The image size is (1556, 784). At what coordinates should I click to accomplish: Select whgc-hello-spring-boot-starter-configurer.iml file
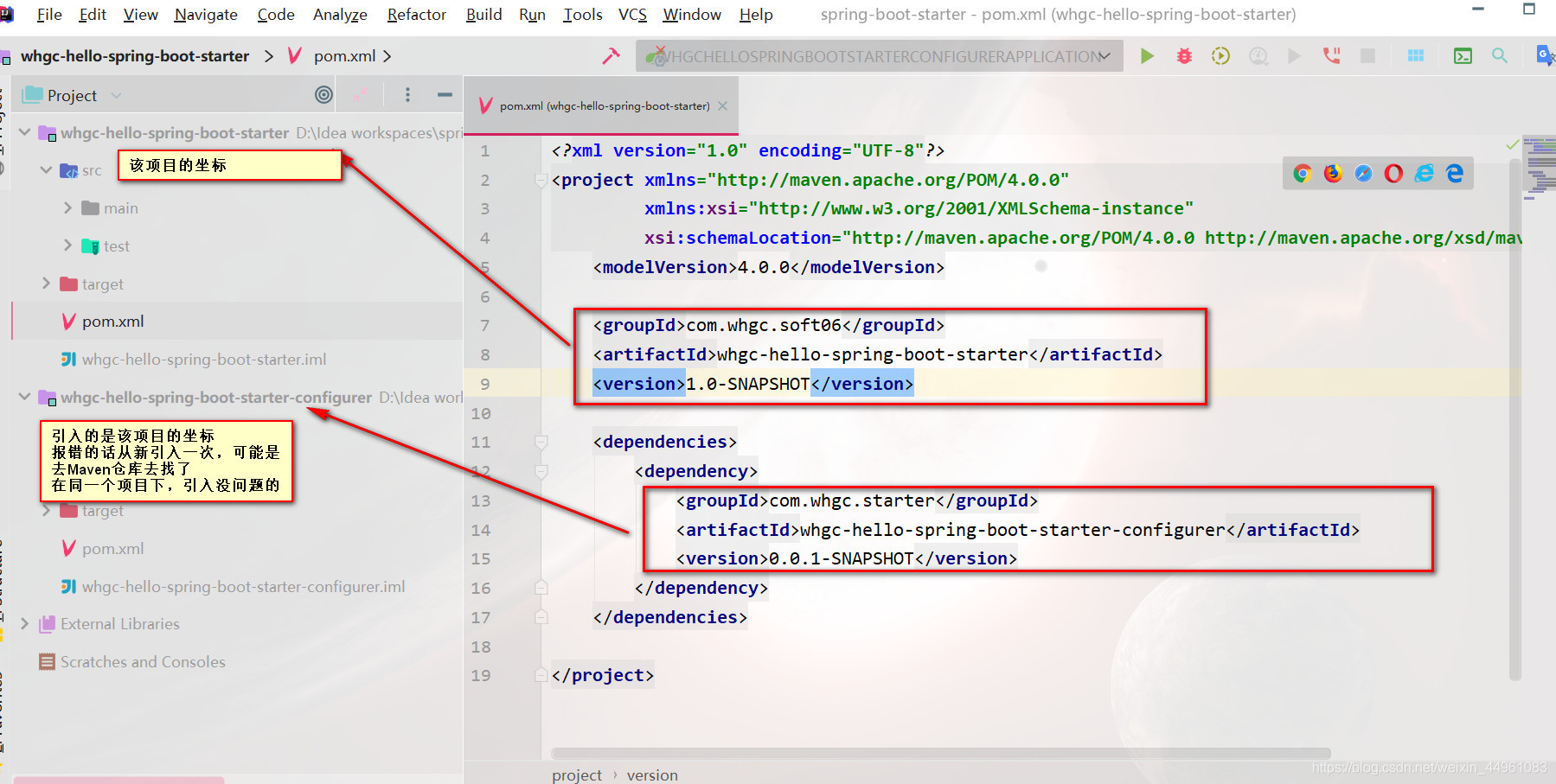pyautogui.click(x=243, y=586)
